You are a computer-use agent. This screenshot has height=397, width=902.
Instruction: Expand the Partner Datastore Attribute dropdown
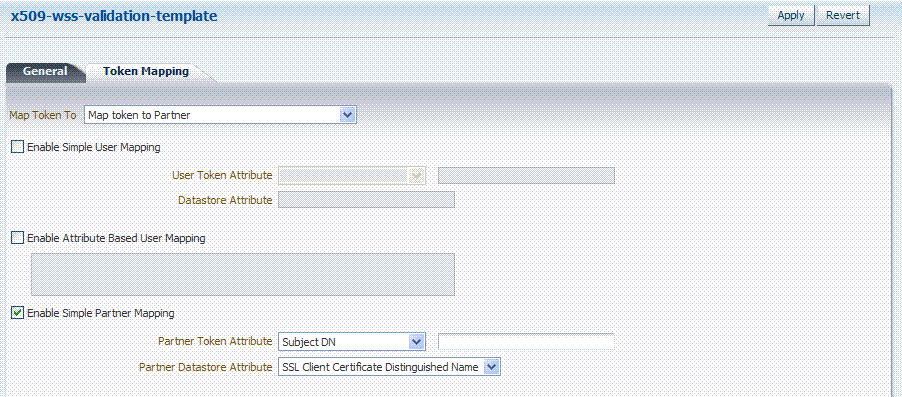pos(389,367)
